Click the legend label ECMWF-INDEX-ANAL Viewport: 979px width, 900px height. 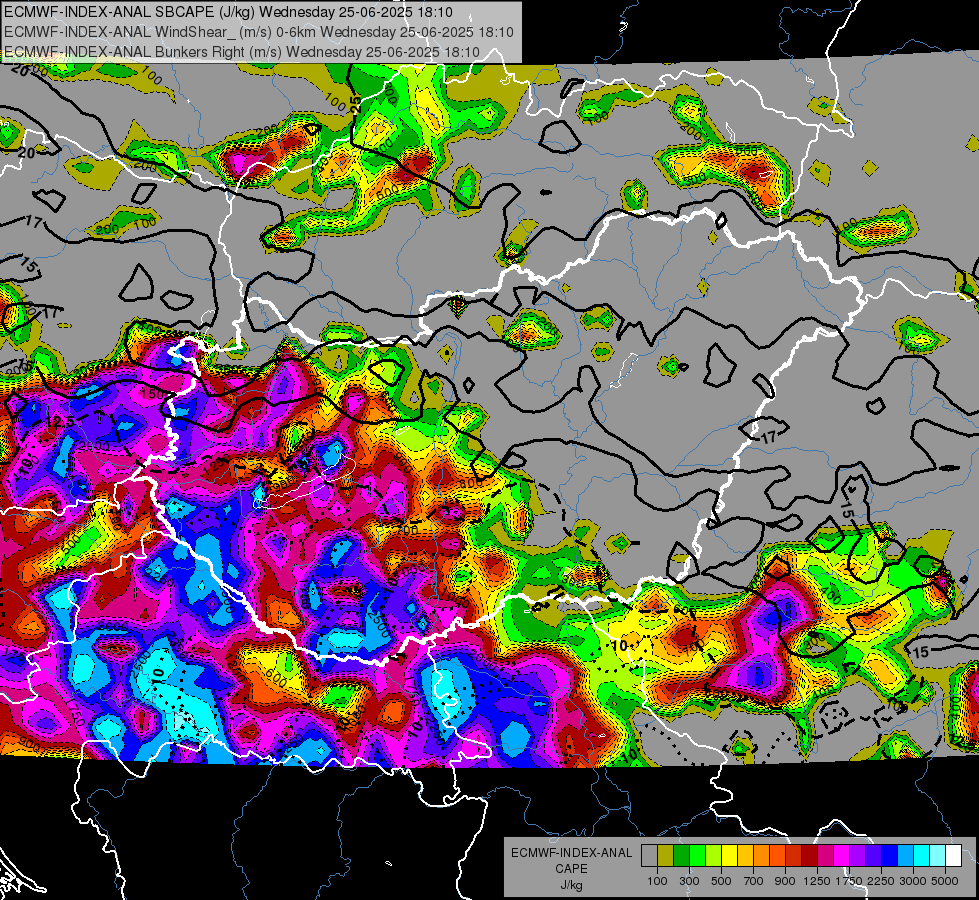click(571, 853)
